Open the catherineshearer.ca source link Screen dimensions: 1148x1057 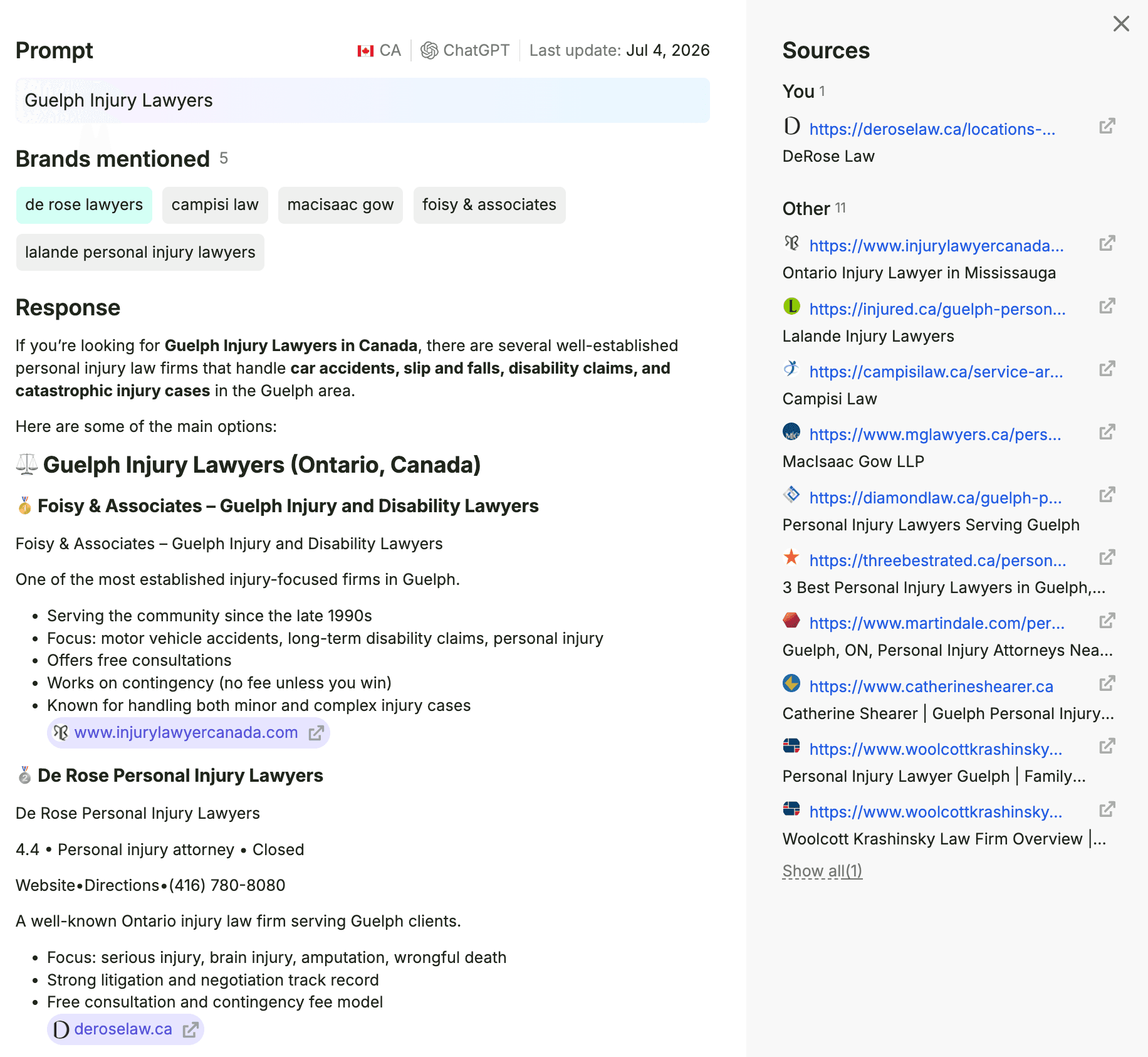pos(931,686)
